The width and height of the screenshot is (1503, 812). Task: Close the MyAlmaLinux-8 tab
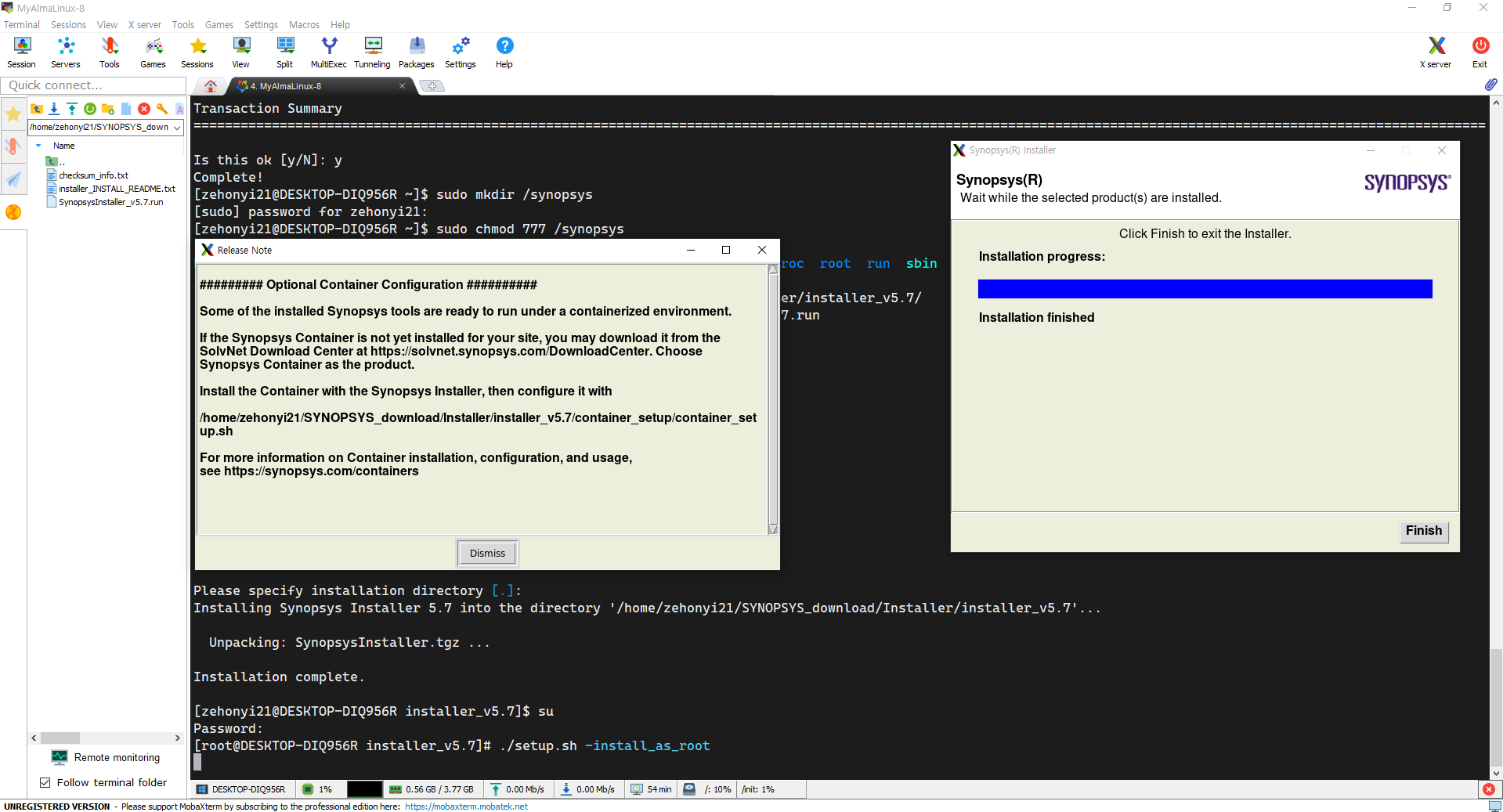tap(402, 86)
